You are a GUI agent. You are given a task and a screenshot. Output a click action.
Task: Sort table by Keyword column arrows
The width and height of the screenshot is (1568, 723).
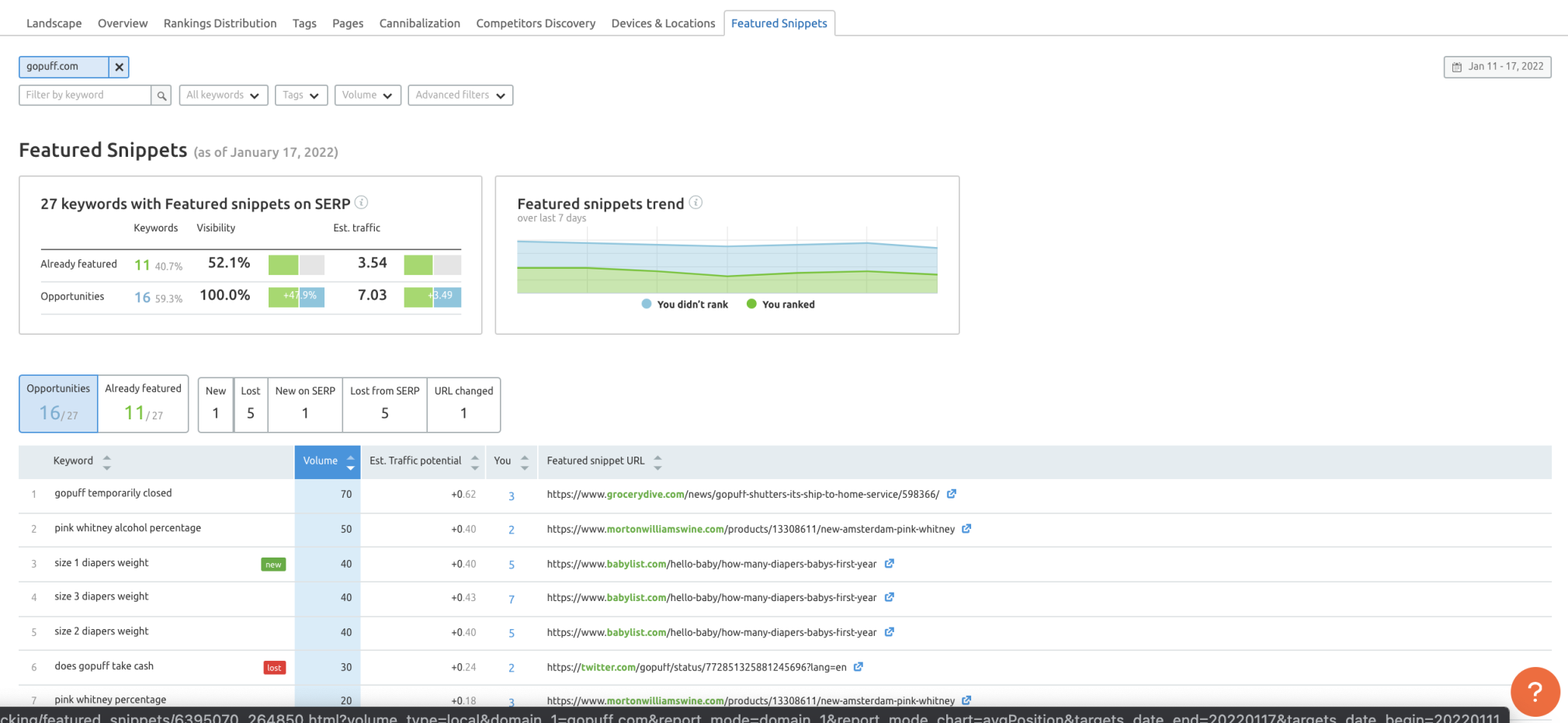coord(107,462)
